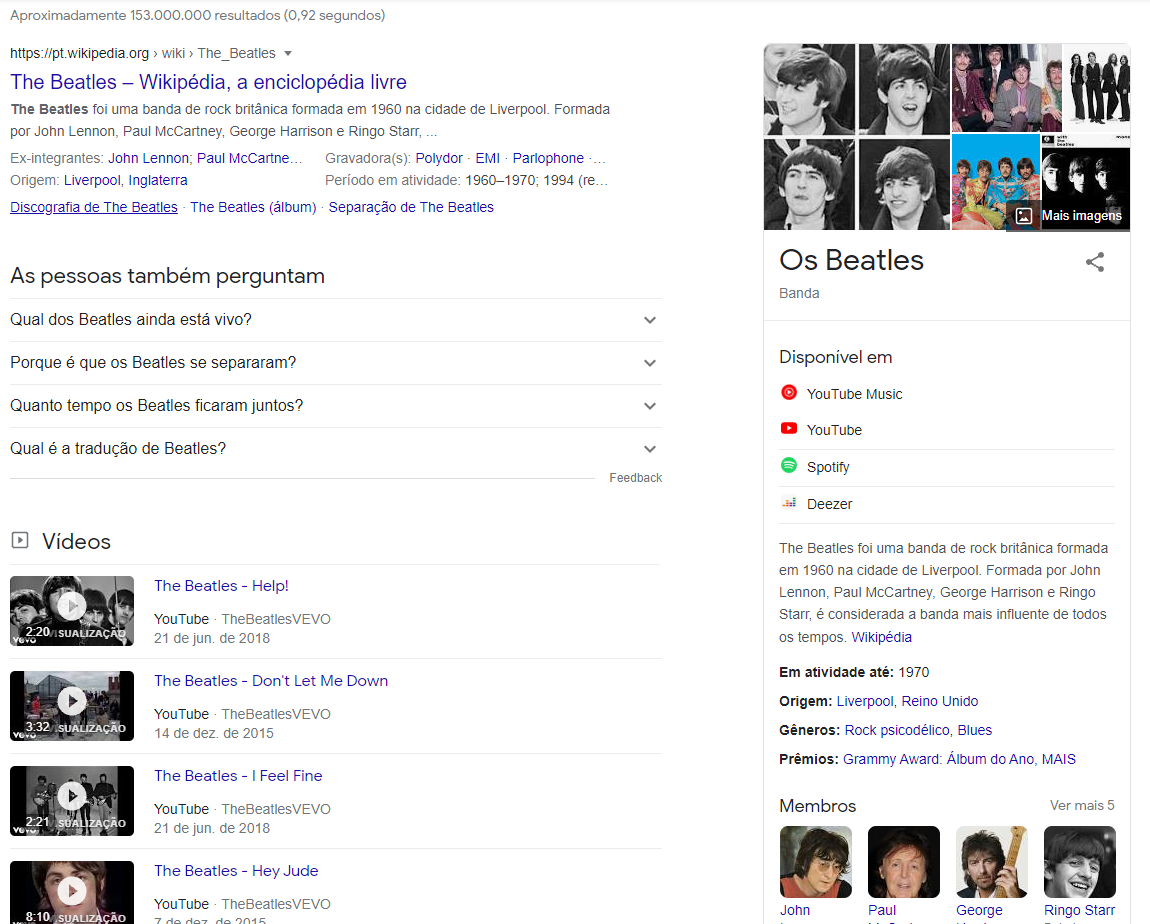
Task: Open the John Lennon ex-integrantes link
Action: click(150, 158)
